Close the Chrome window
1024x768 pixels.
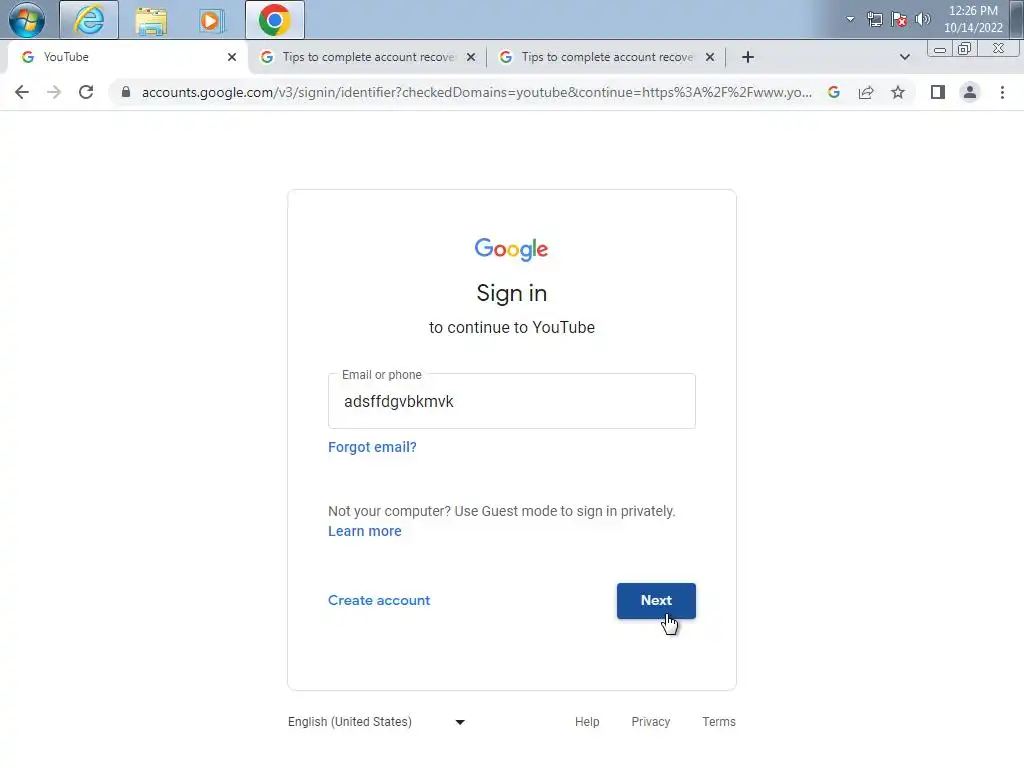999,49
